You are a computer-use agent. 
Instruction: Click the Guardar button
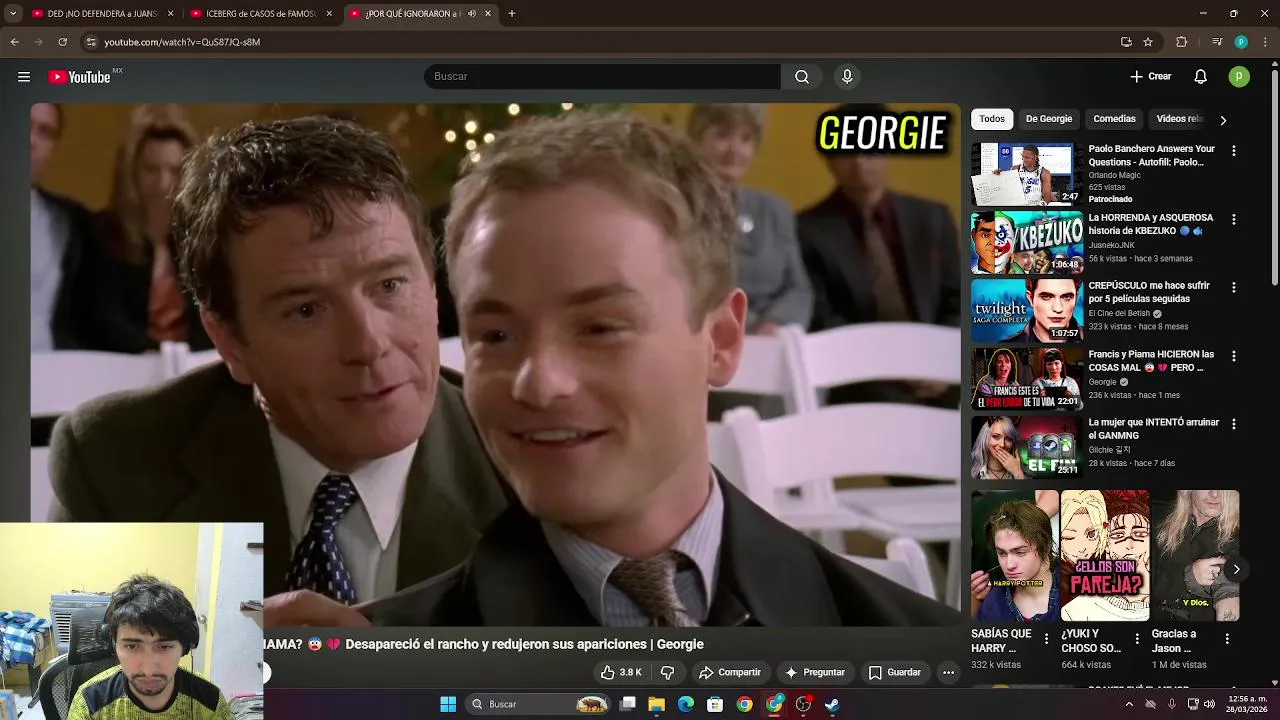pyautogui.click(x=895, y=673)
